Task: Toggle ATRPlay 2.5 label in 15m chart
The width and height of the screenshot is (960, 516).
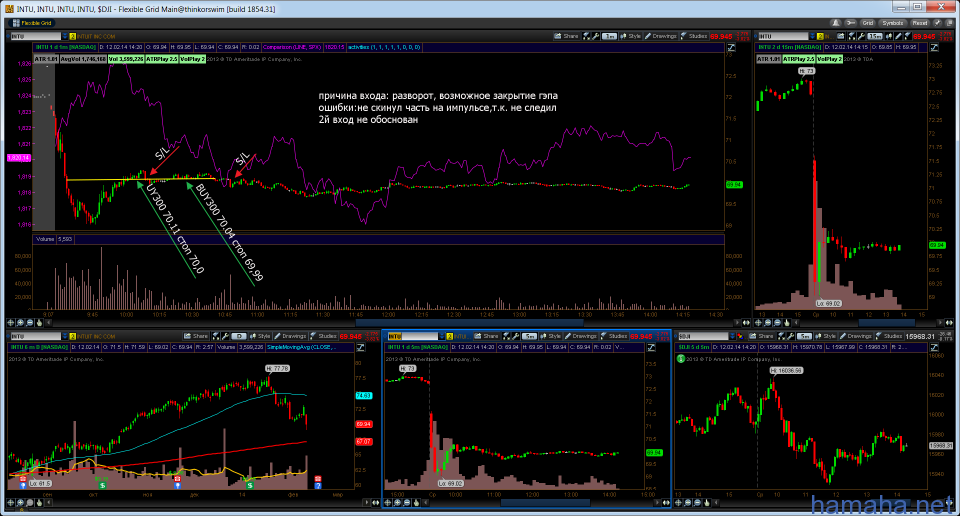Action: click(798, 59)
